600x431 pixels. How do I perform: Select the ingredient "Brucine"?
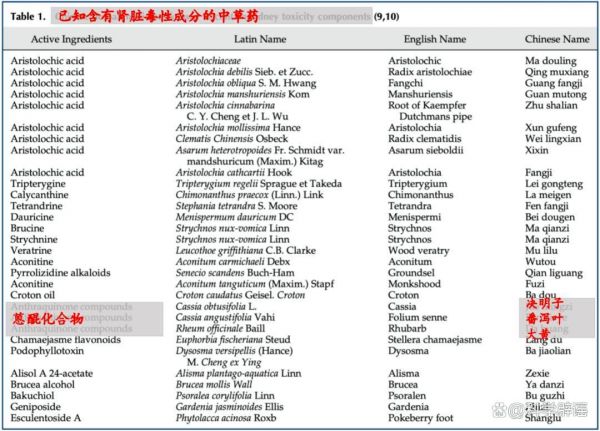coord(27,228)
